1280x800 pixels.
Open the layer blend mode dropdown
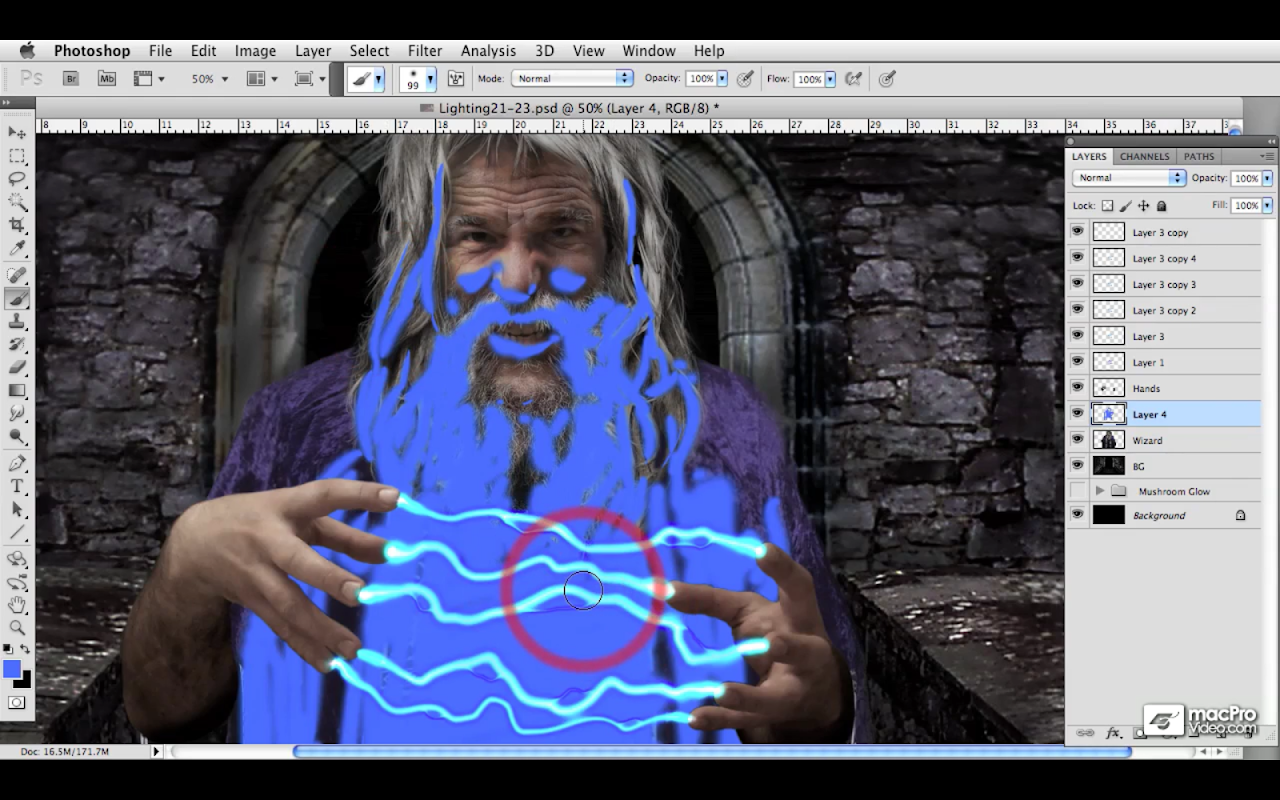coord(1128,178)
